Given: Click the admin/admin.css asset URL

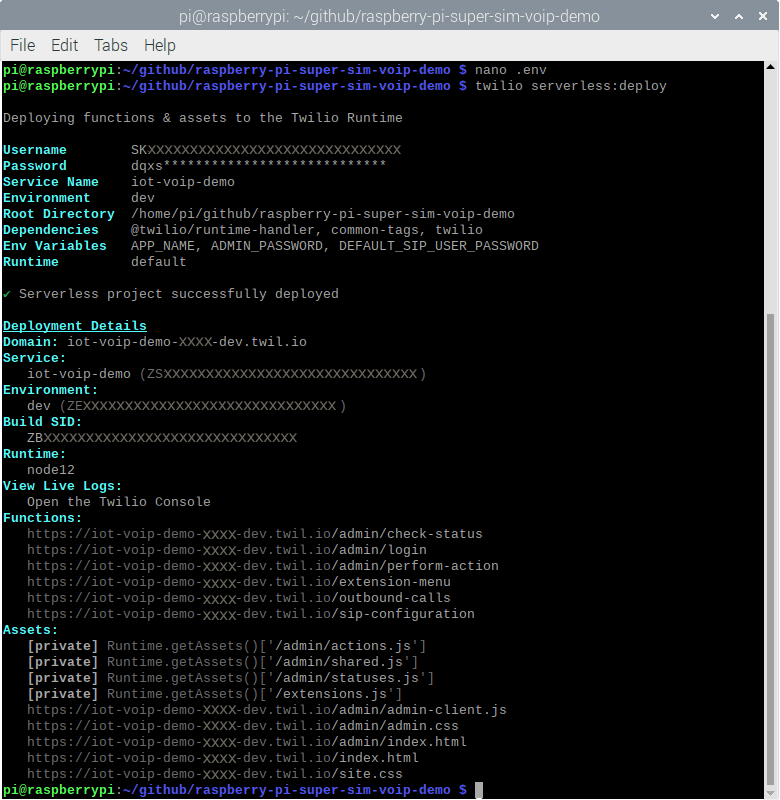Looking at the screenshot, I should [243, 726].
